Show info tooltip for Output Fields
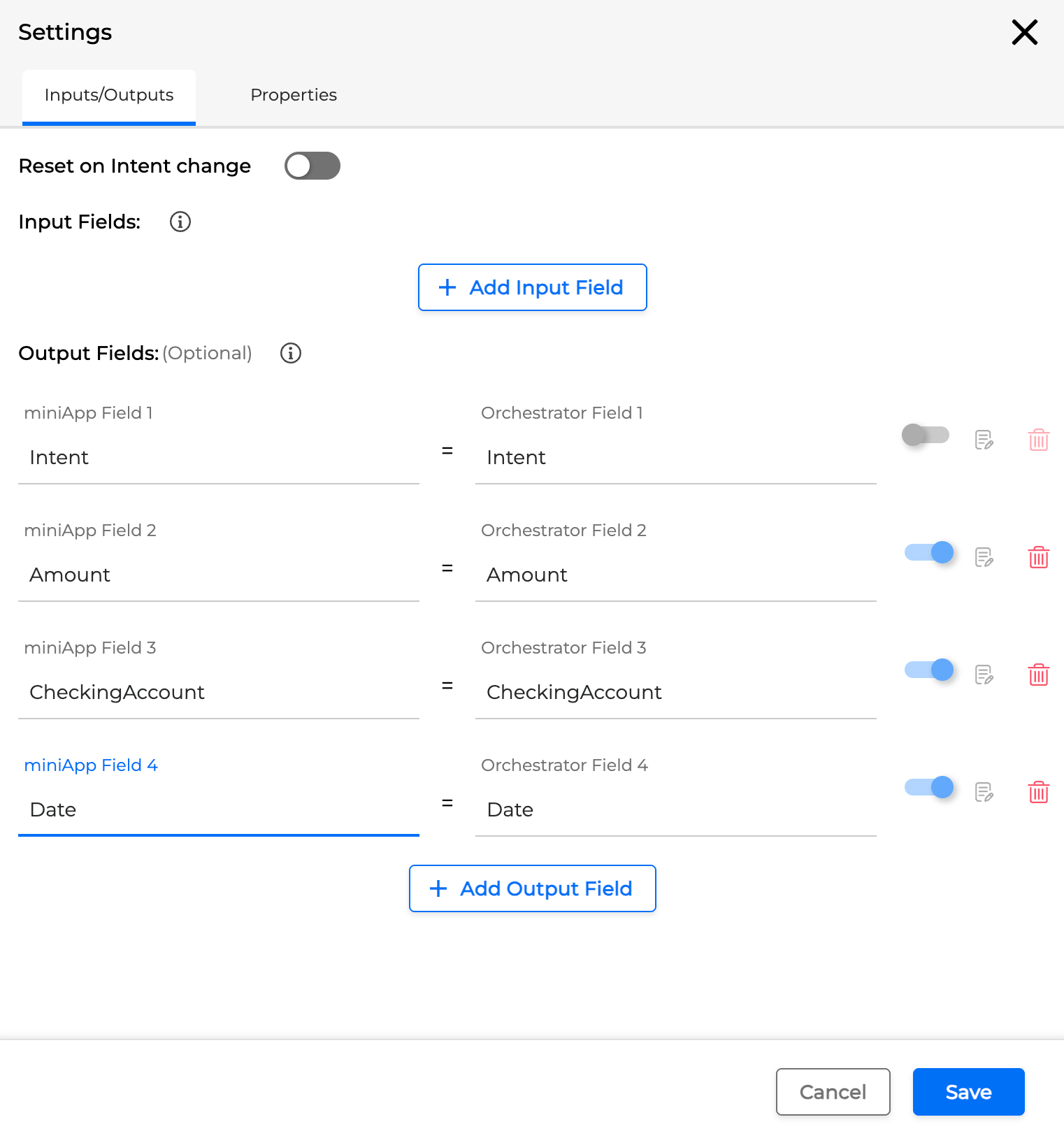1064x1138 pixels. 291,353
